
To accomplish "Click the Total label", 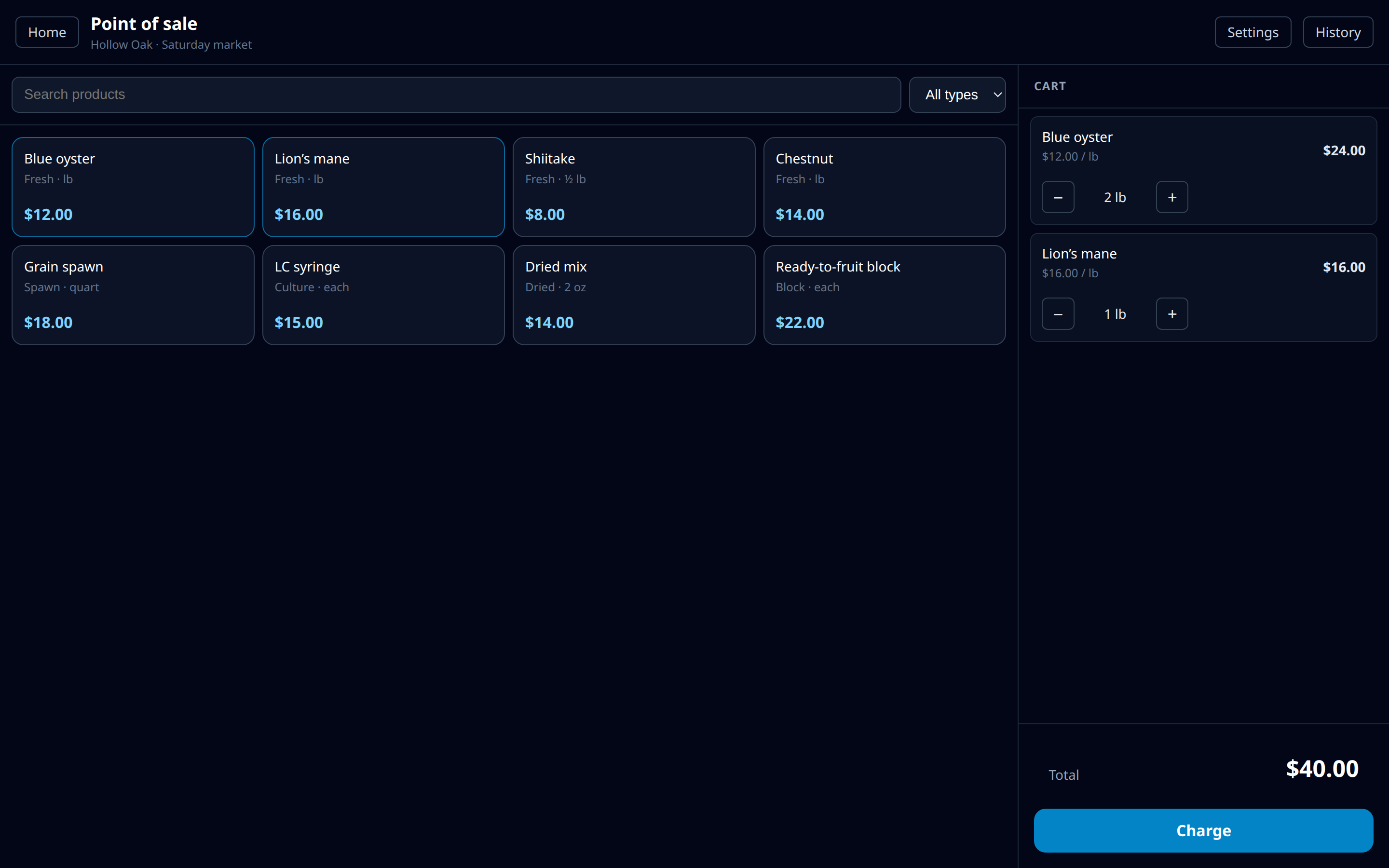I will point(1063,775).
